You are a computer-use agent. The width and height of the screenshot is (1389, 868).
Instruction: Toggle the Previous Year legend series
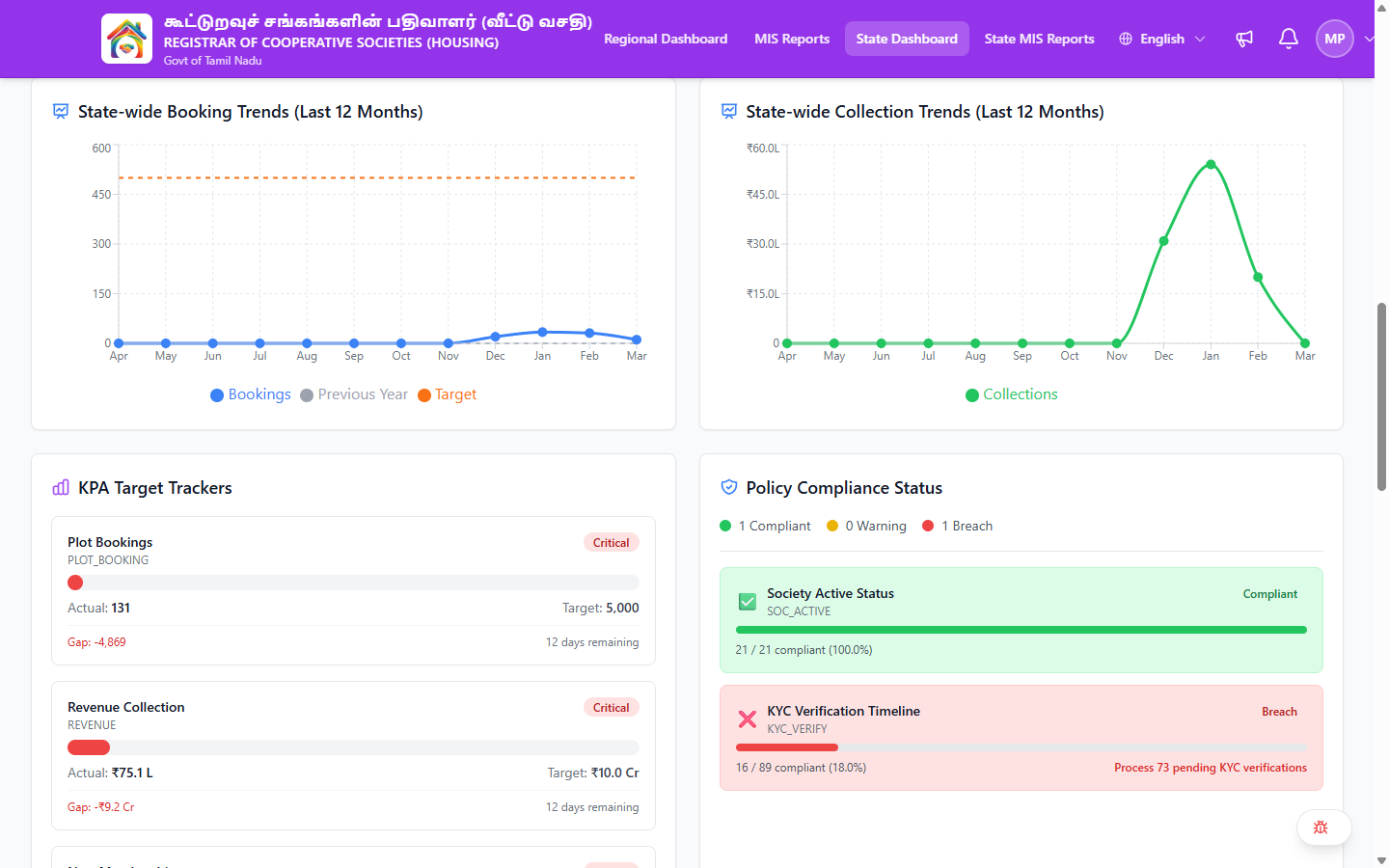pos(354,394)
